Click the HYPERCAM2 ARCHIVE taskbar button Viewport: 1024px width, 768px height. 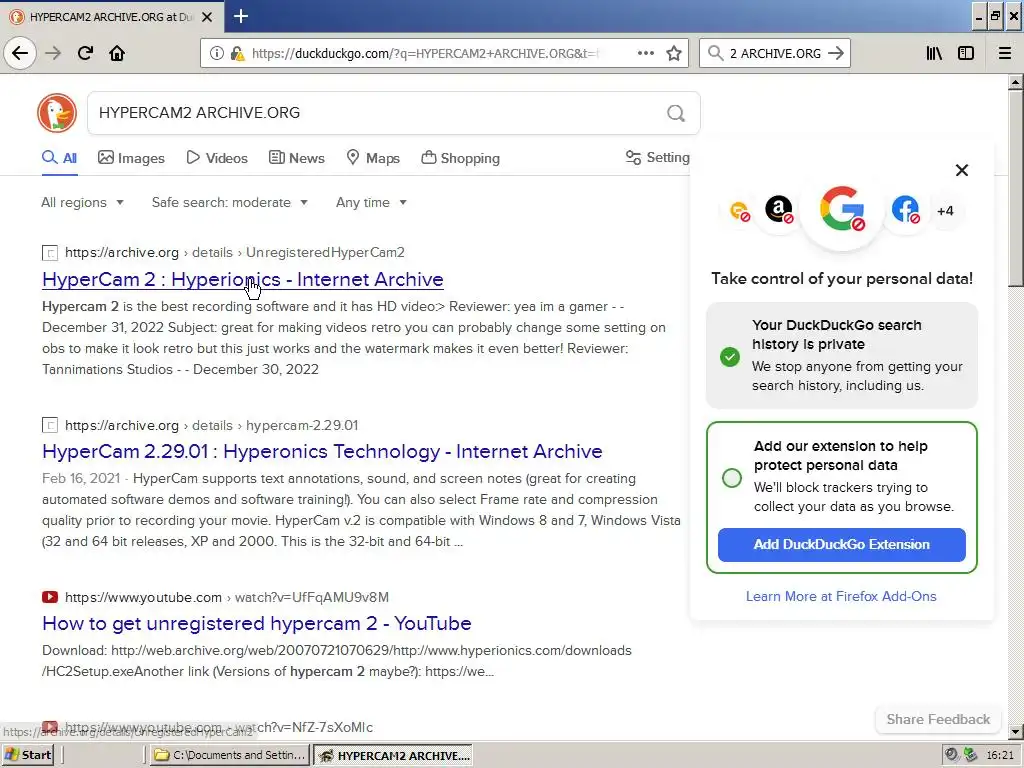(392, 756)
